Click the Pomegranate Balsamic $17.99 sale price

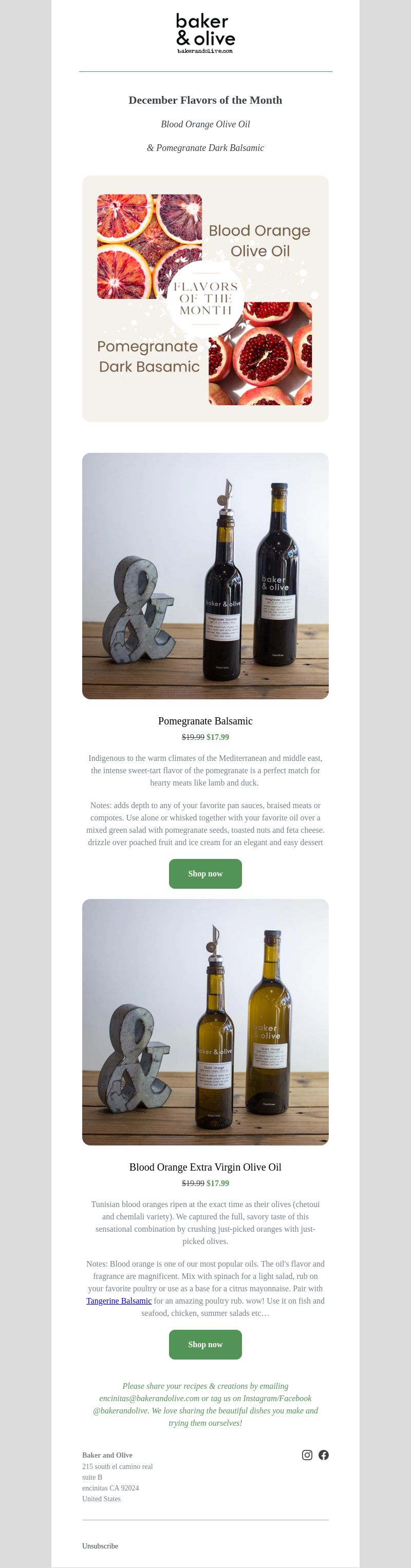(218, 737)
